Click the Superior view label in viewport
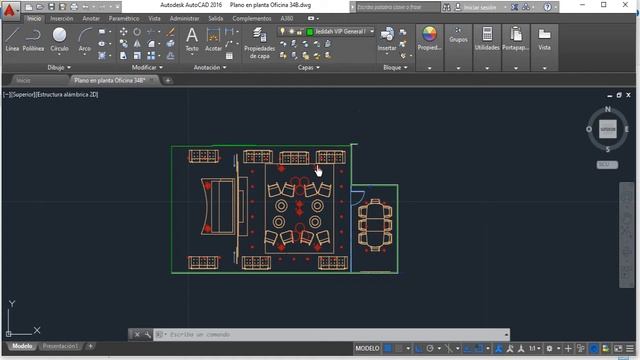Screen dimensions: 640x360 23,94
